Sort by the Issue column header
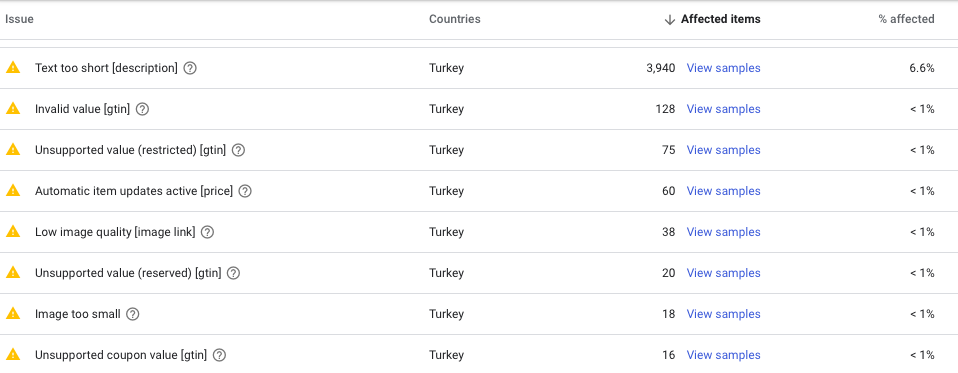The image size is (958, 373). click(x=20, y=19)
